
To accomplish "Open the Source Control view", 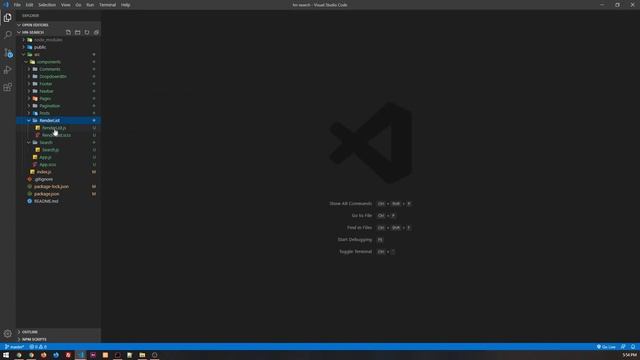I will [x=7, y=53].
